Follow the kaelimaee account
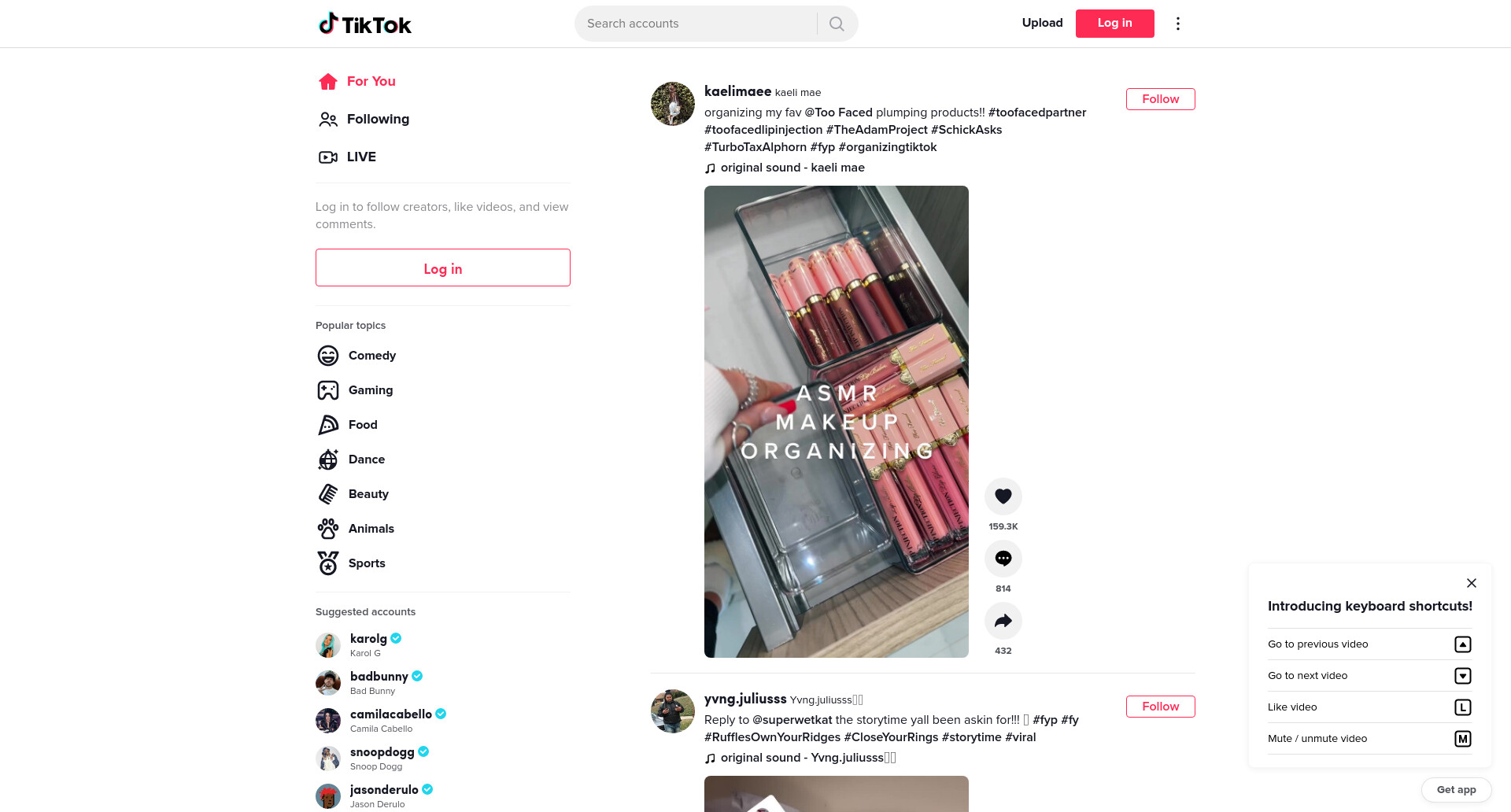The image size is (1511, 812). [1160, 99]
